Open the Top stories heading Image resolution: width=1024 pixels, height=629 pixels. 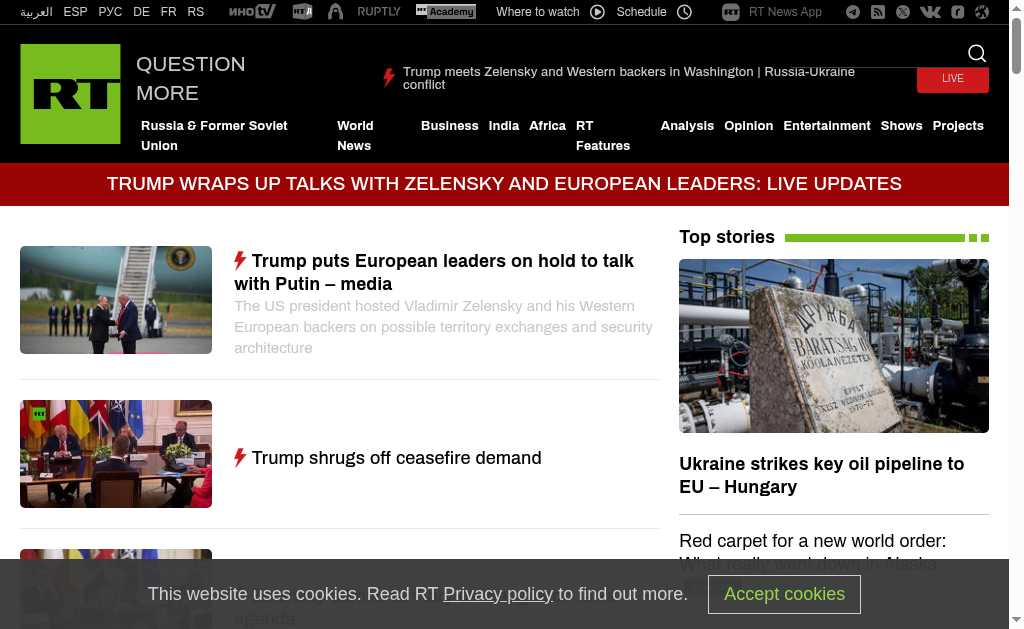pyautogui.click(x=727, y=237)
